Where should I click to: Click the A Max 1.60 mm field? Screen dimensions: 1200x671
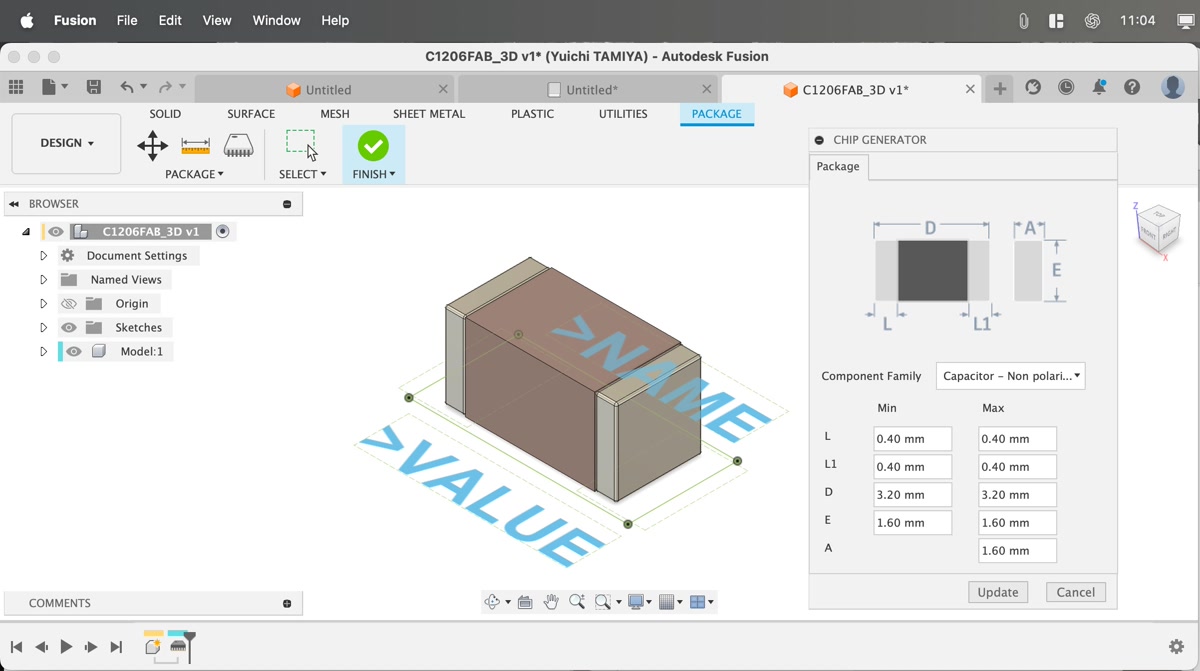1017,551
